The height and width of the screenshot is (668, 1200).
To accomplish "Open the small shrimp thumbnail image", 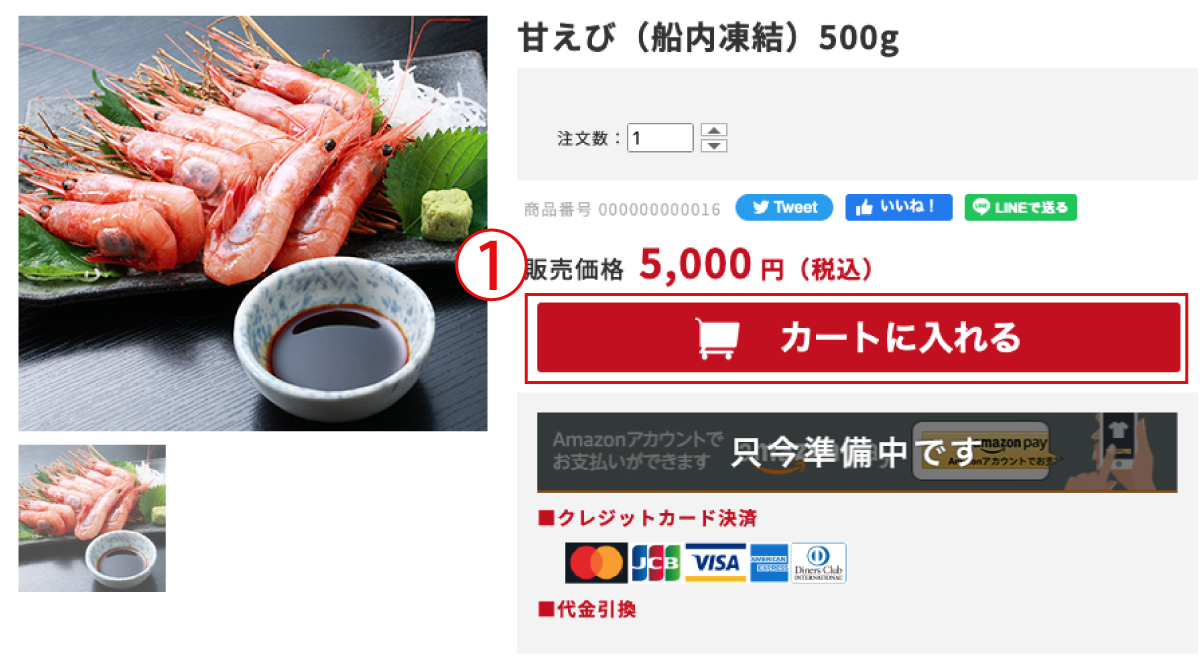I will pos(92,518).
